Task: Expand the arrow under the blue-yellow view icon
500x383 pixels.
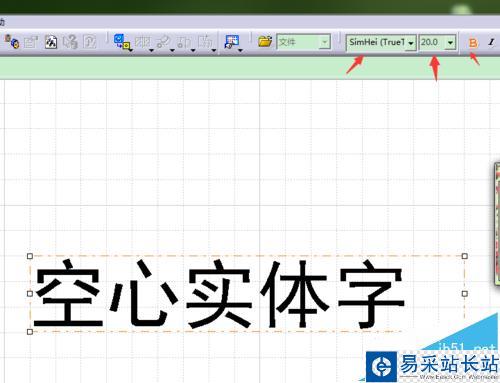Action: point(131,50)
